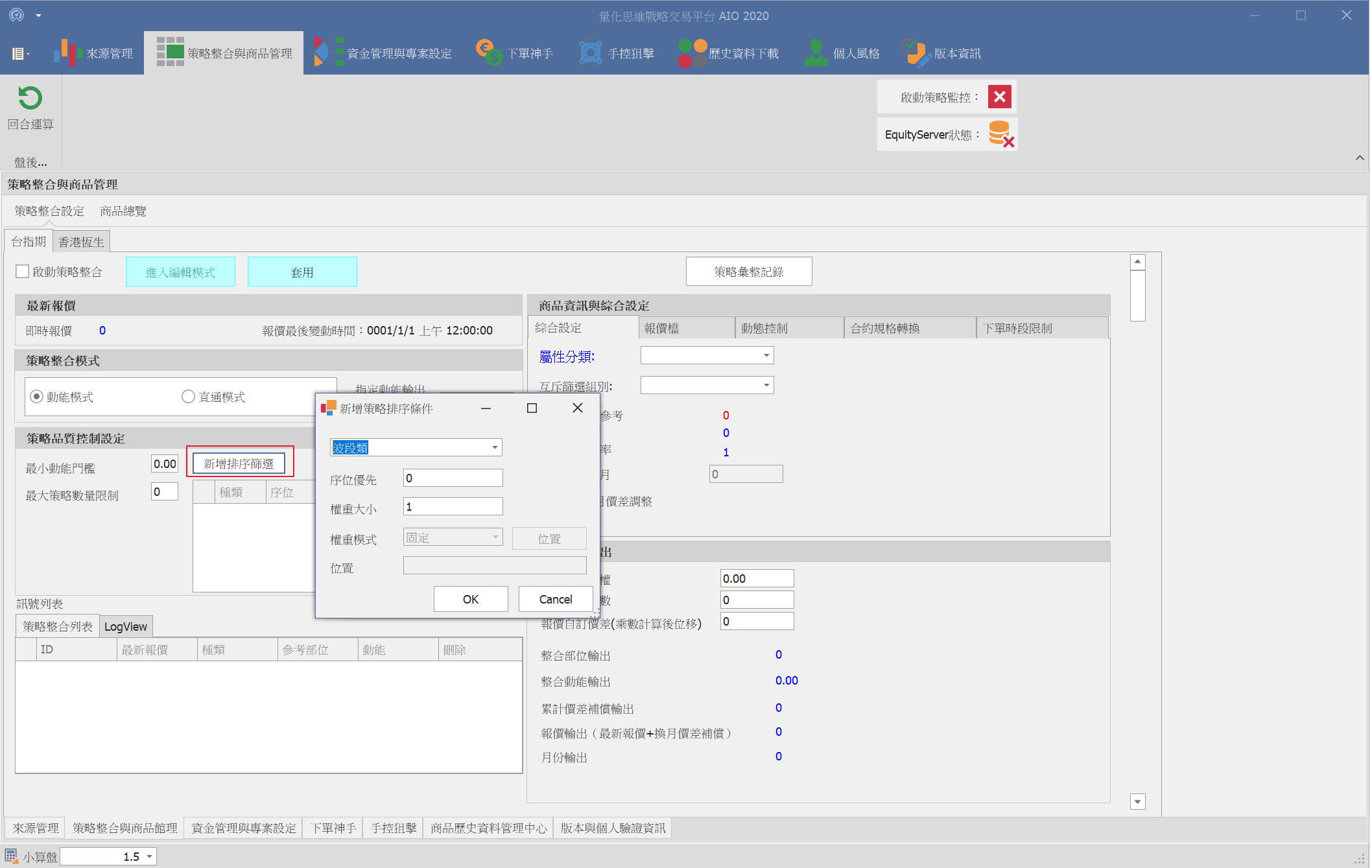Click the 回合運算 green refresh icon
This screenshot has height=868, width=1372.
[30, 98]
